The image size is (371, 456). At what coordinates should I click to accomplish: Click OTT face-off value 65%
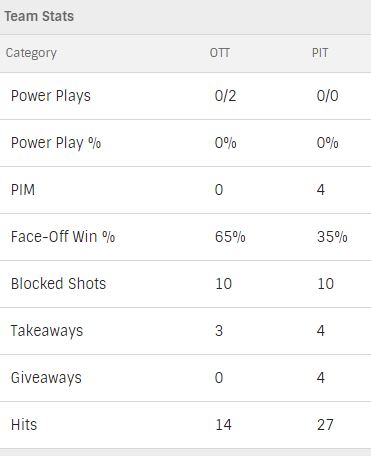[x=230, y=237]
